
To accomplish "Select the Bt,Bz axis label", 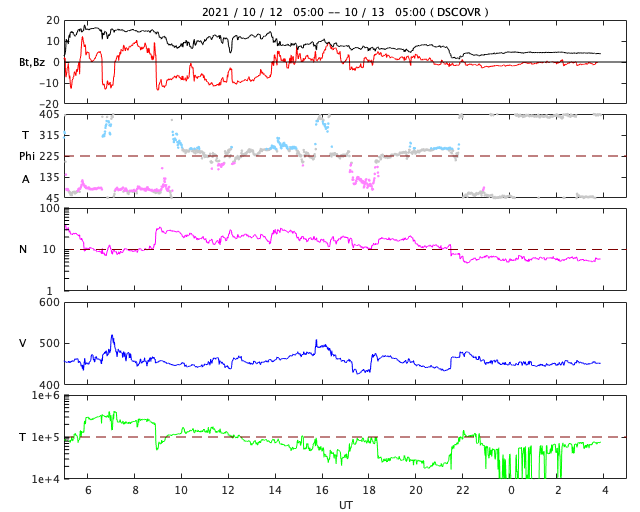I will (32, 62).
